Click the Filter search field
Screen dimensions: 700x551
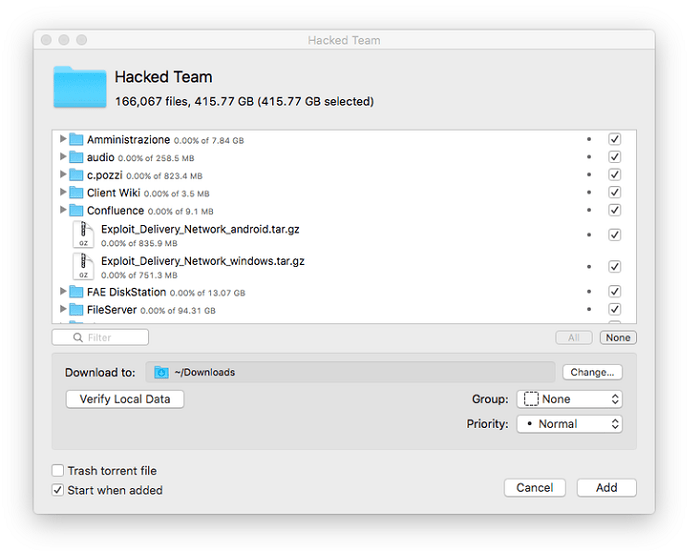coord(100,338)
